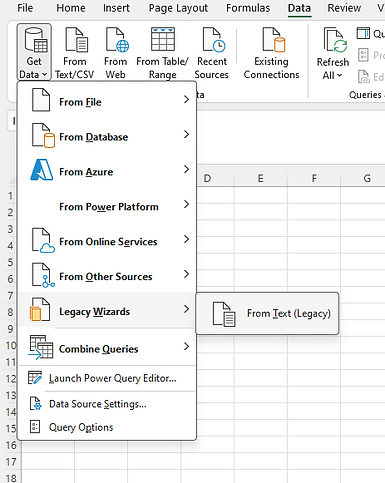Screen dimensions: 385x483
Task: Open Recent Sources
Action: pos(212,53)
